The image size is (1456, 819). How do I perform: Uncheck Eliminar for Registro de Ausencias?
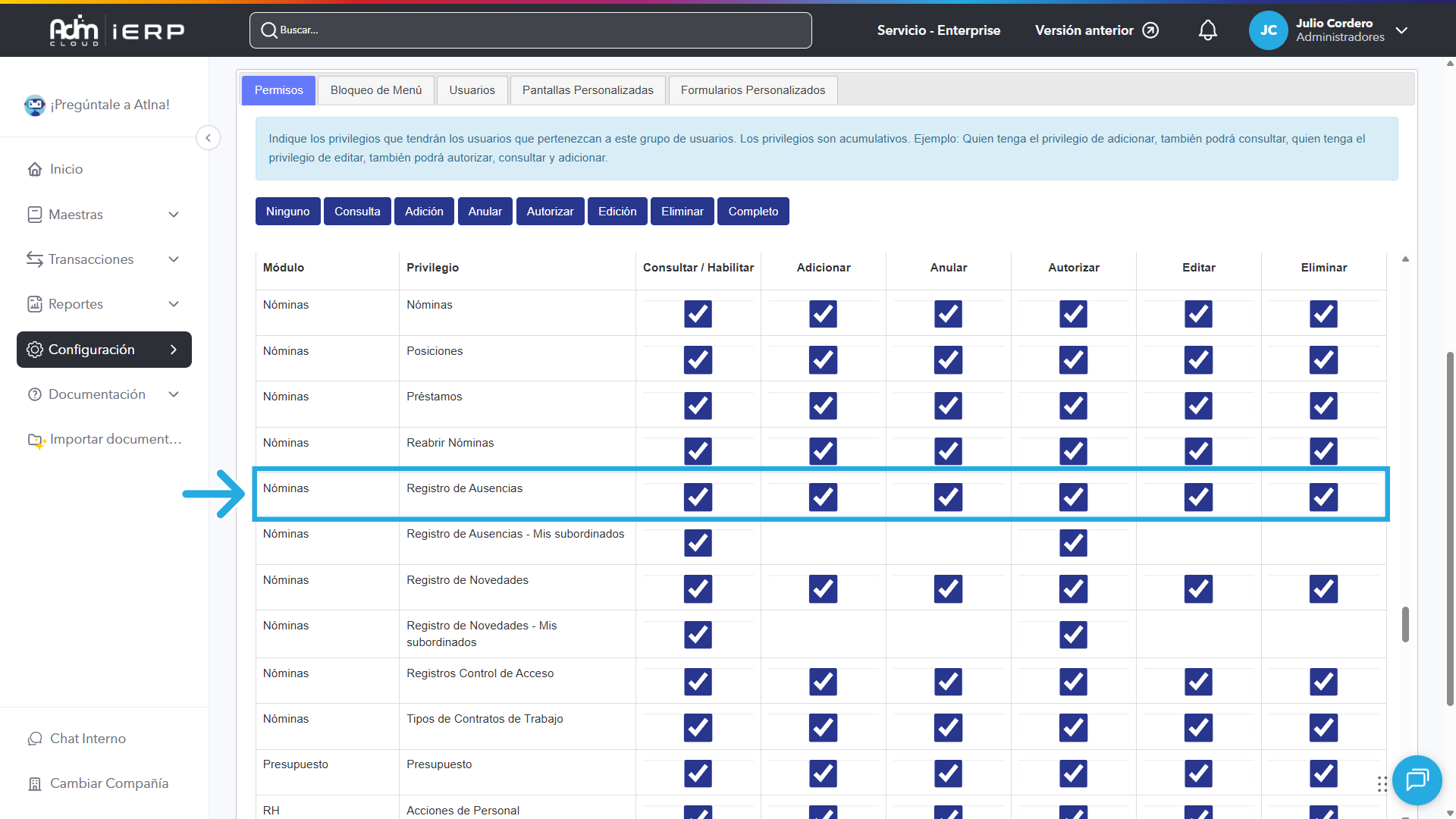1323,497
